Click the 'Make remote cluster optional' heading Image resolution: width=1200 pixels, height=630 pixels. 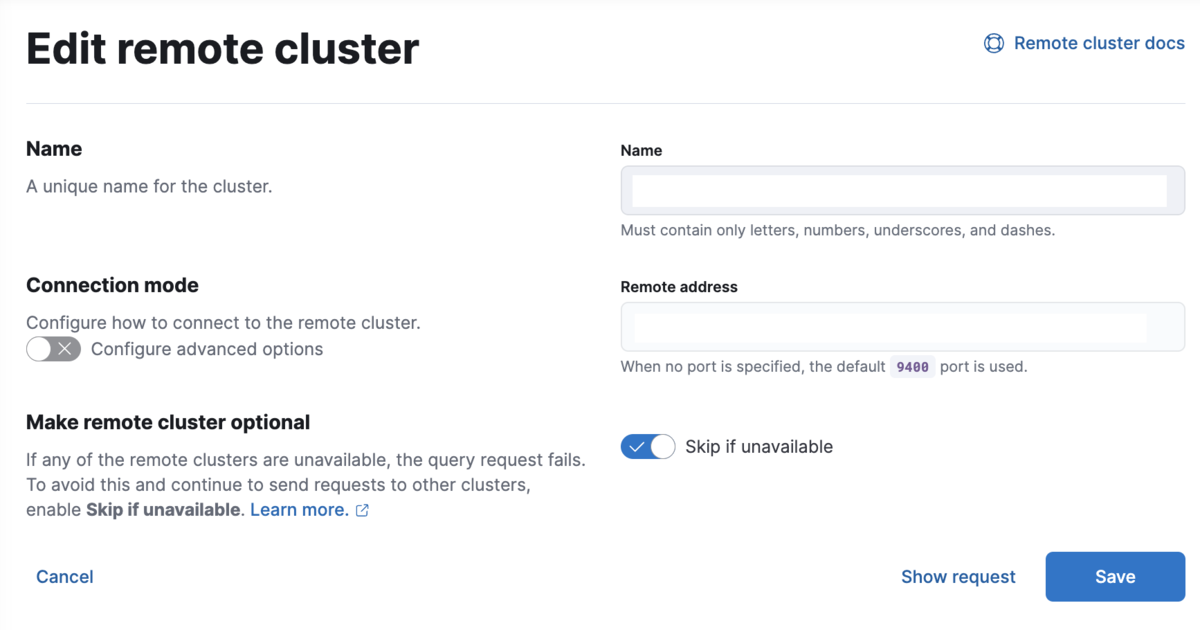click(x=168, y=422)
